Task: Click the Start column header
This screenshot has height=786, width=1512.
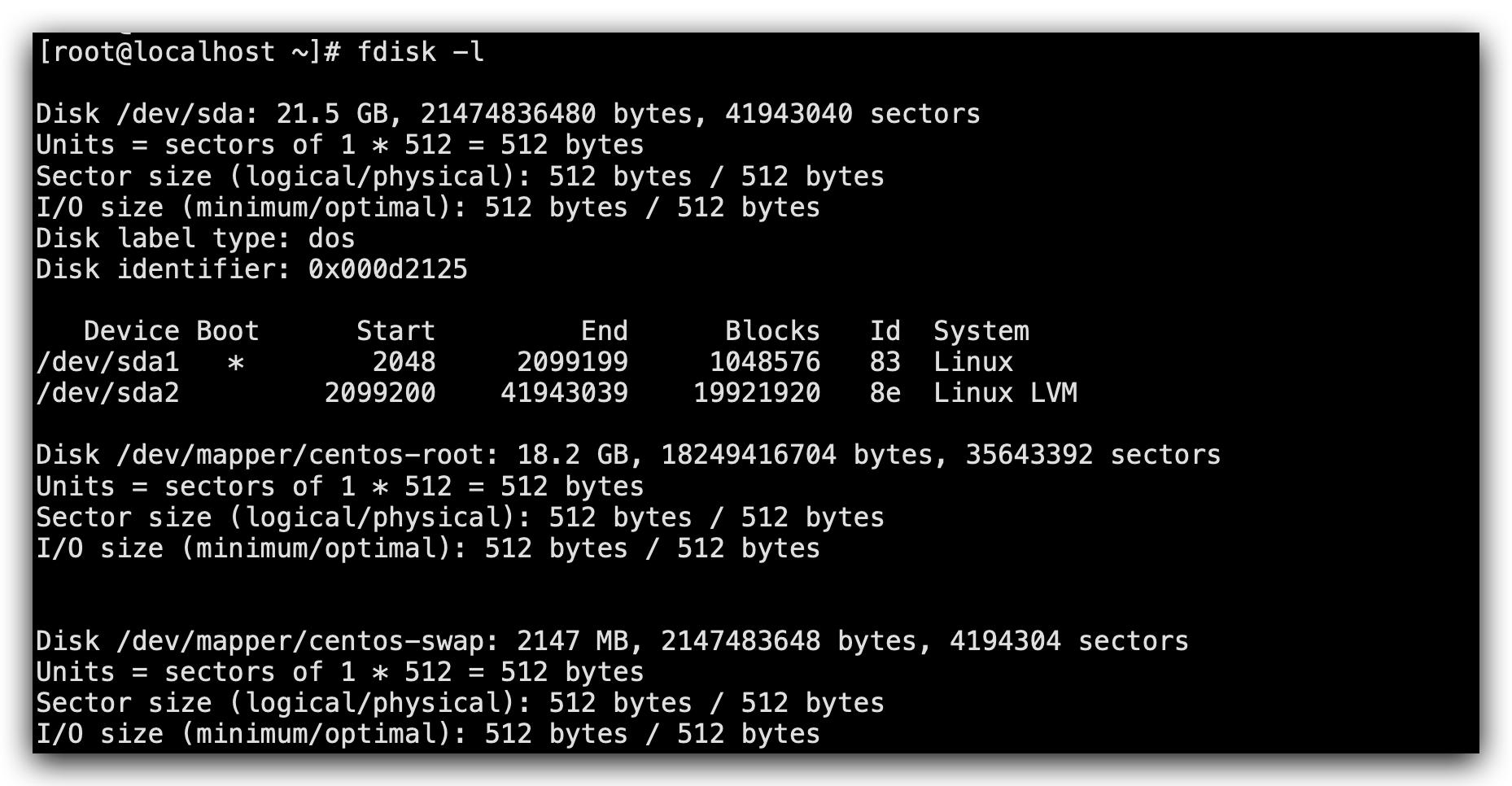Action: pos(395,331)
